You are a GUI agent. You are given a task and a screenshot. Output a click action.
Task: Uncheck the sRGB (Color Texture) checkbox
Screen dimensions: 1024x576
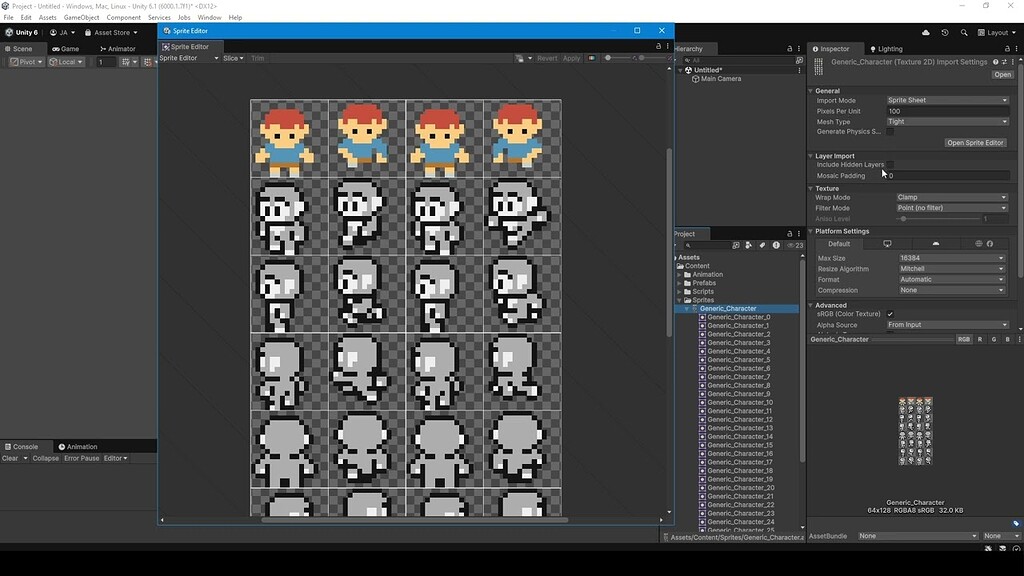[x=890, y=313]
